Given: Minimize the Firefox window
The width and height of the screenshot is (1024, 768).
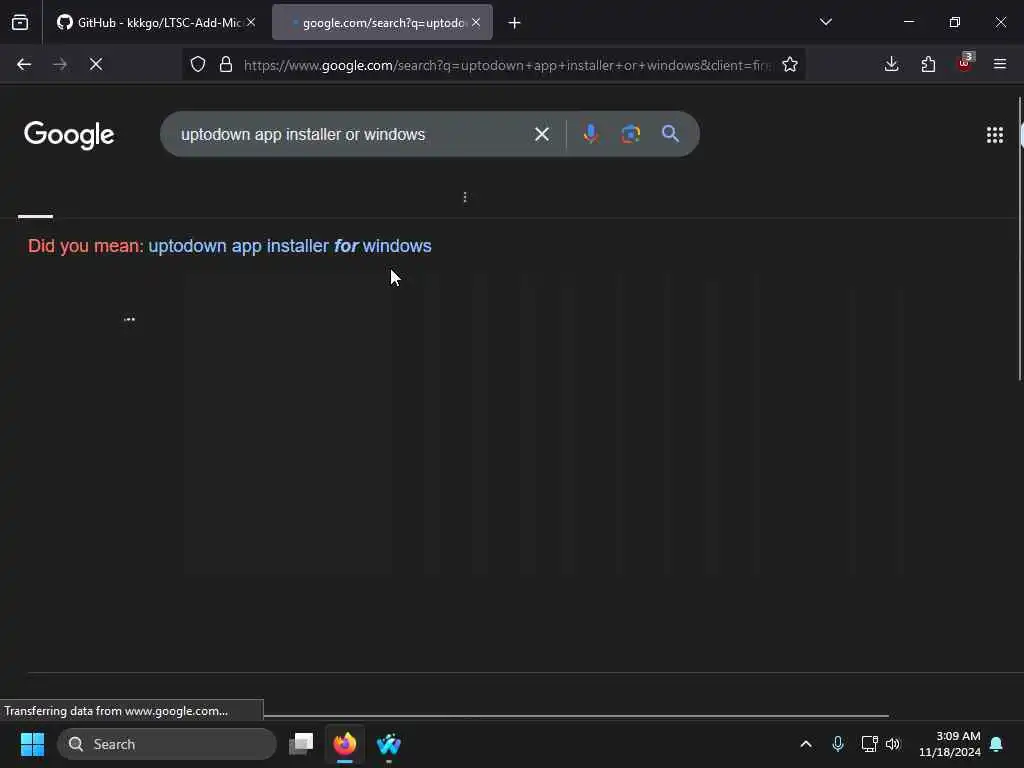Looking at the screenshot, I should 908,22.
